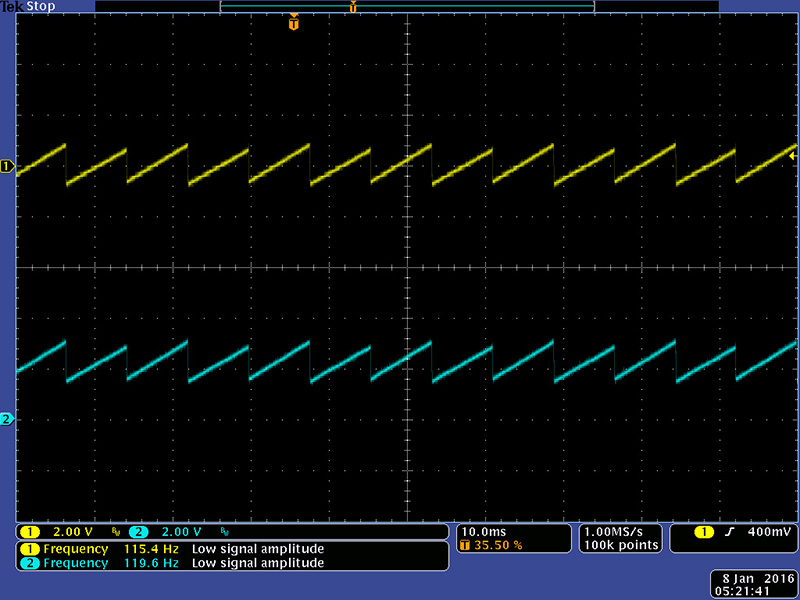
Task: Click the 35.50 % trigger delay readout
Action: [x=498, y=545]
